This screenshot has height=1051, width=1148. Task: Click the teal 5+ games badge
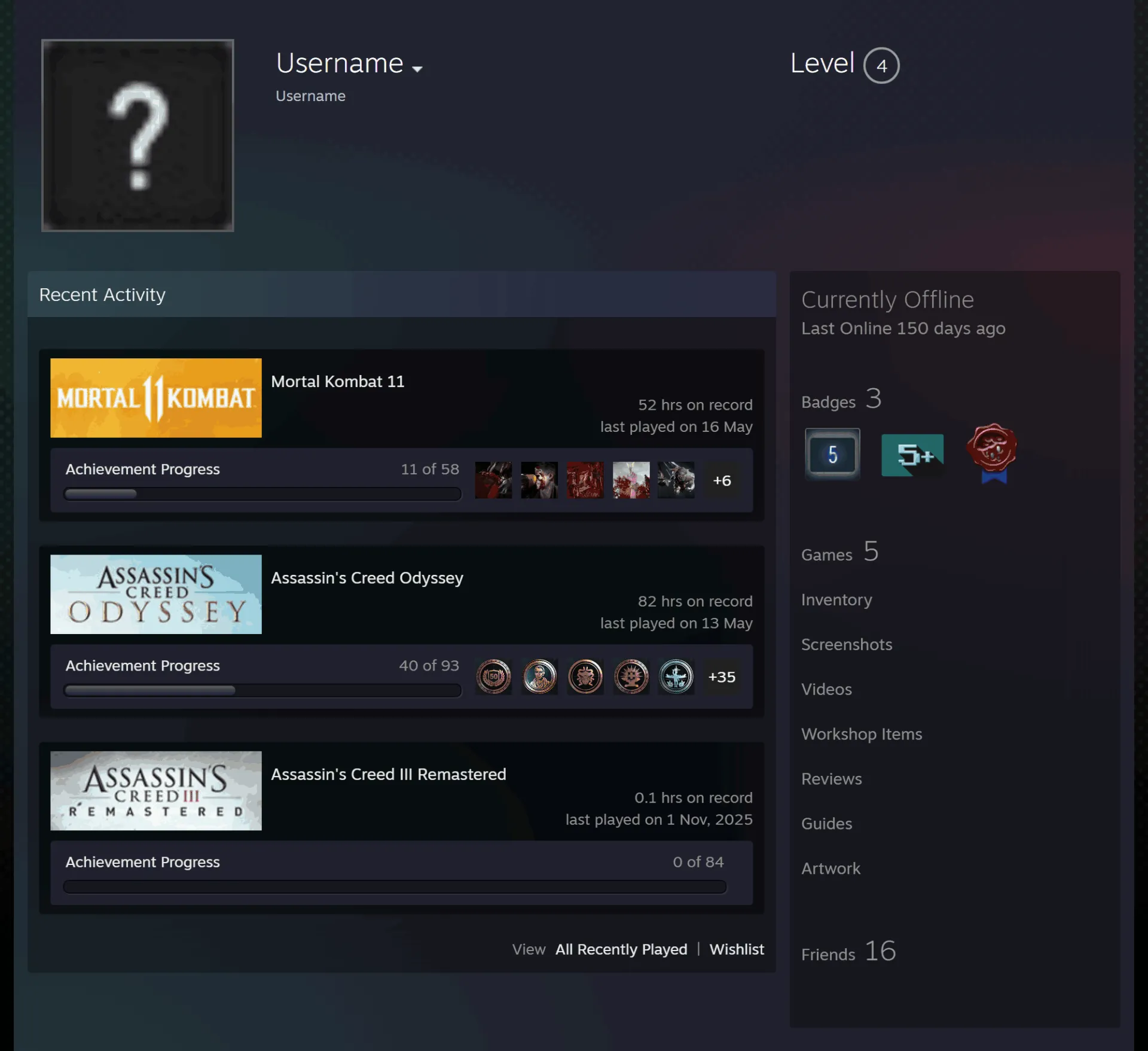click(912, 455)
